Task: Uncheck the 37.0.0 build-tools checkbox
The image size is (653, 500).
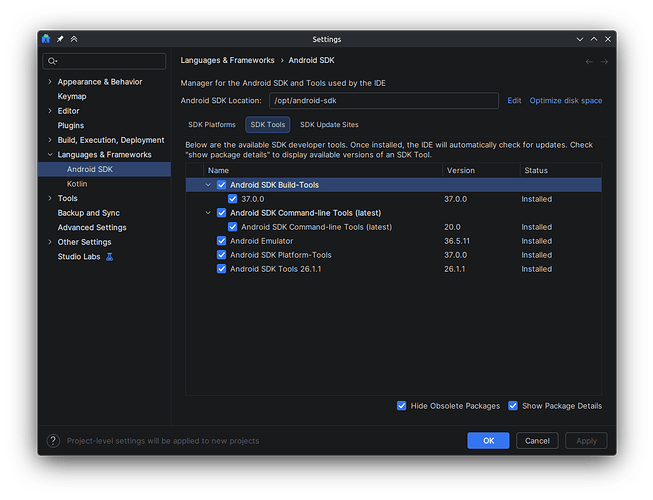Action: click(x=232, y=199)
